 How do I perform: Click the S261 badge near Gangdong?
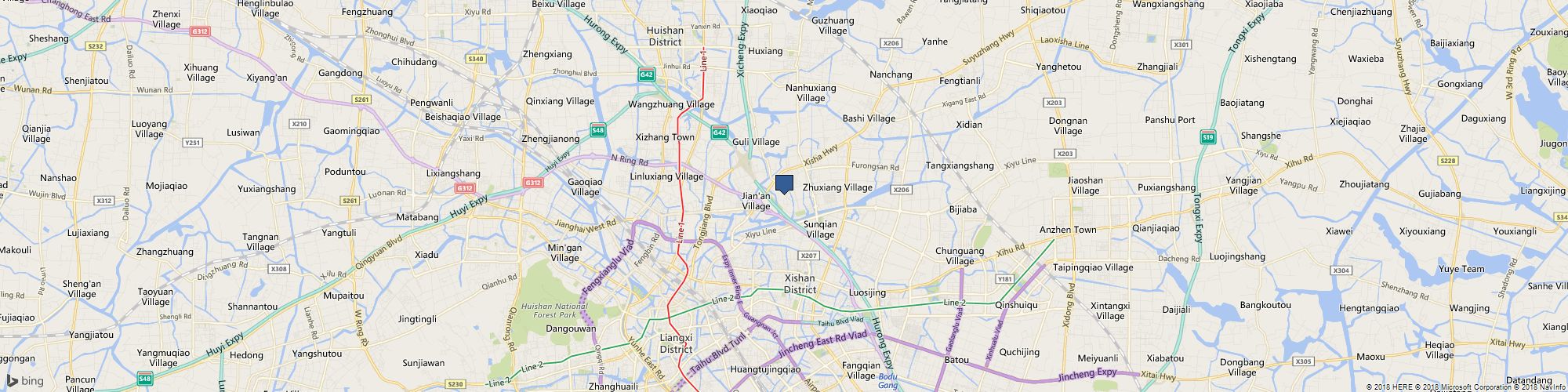(361, 99)
